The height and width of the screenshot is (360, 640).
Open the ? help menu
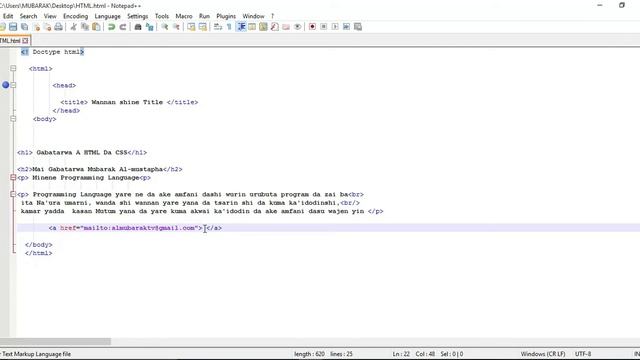[x=272, y=16]
